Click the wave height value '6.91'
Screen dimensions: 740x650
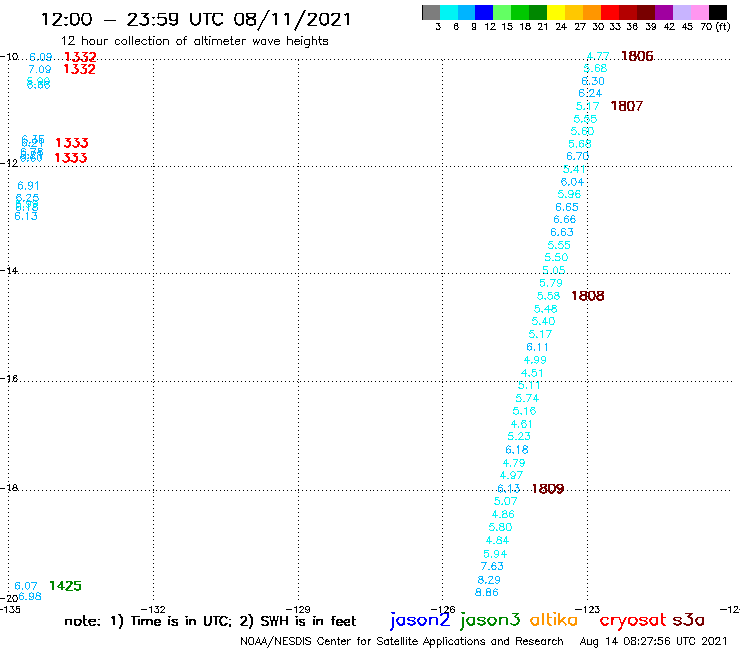click(x=28, y=186)
